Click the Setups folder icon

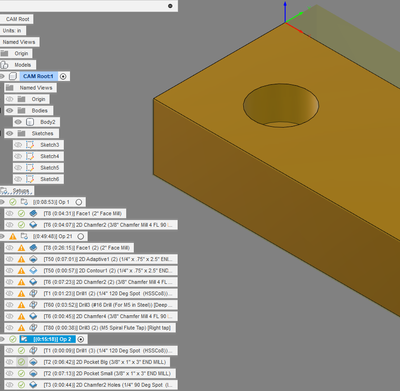tap(4, 191)
